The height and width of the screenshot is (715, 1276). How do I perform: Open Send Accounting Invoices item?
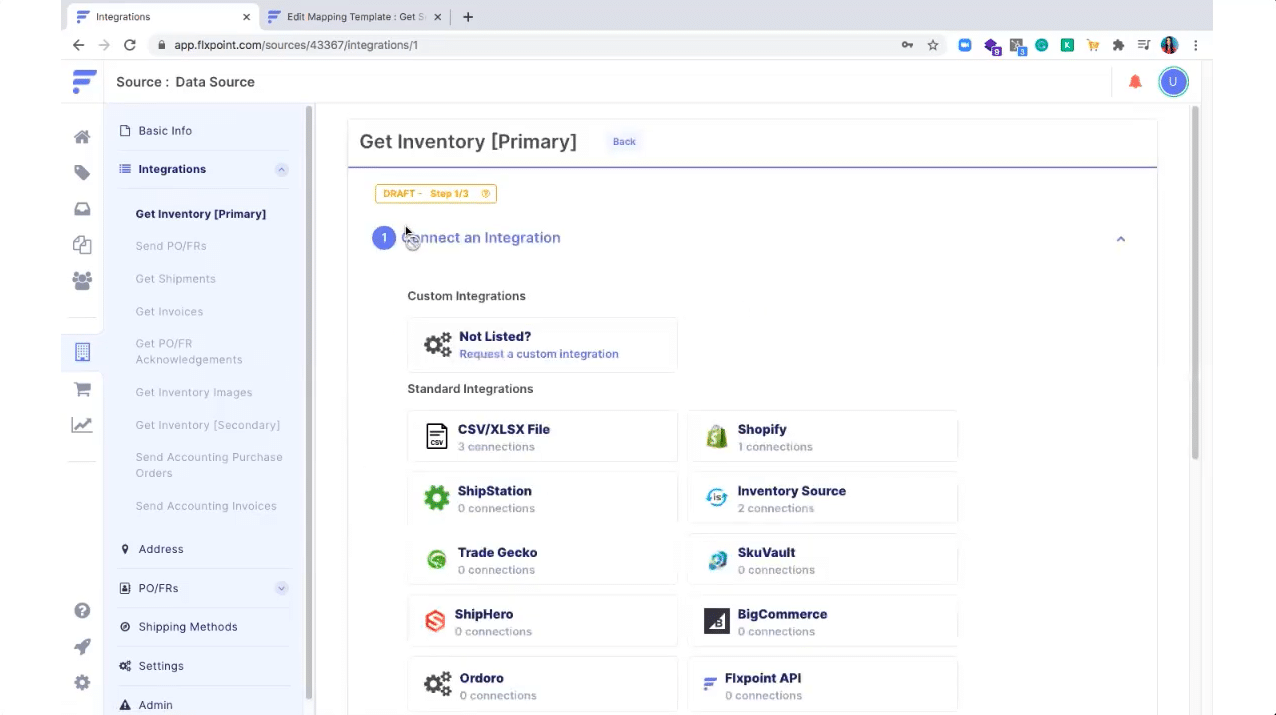tap(206, 506)
